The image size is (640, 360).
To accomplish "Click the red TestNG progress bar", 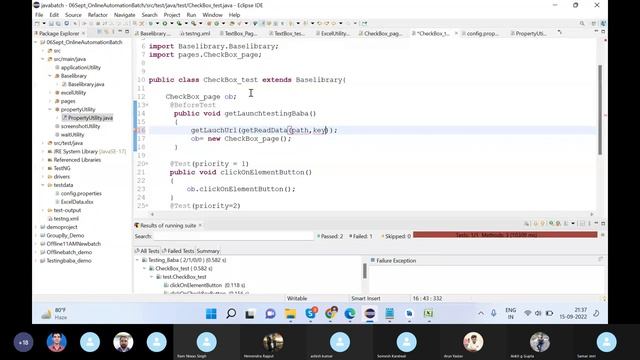I will click(x=505, y=235).
